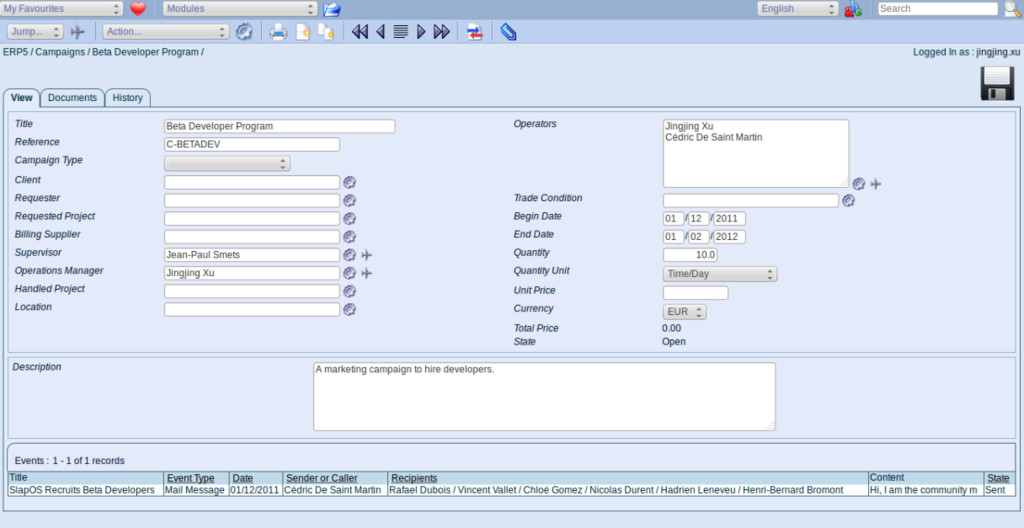Open the My Favourites dropdown
Screen dimensions: 1024x528
(62, 9)
